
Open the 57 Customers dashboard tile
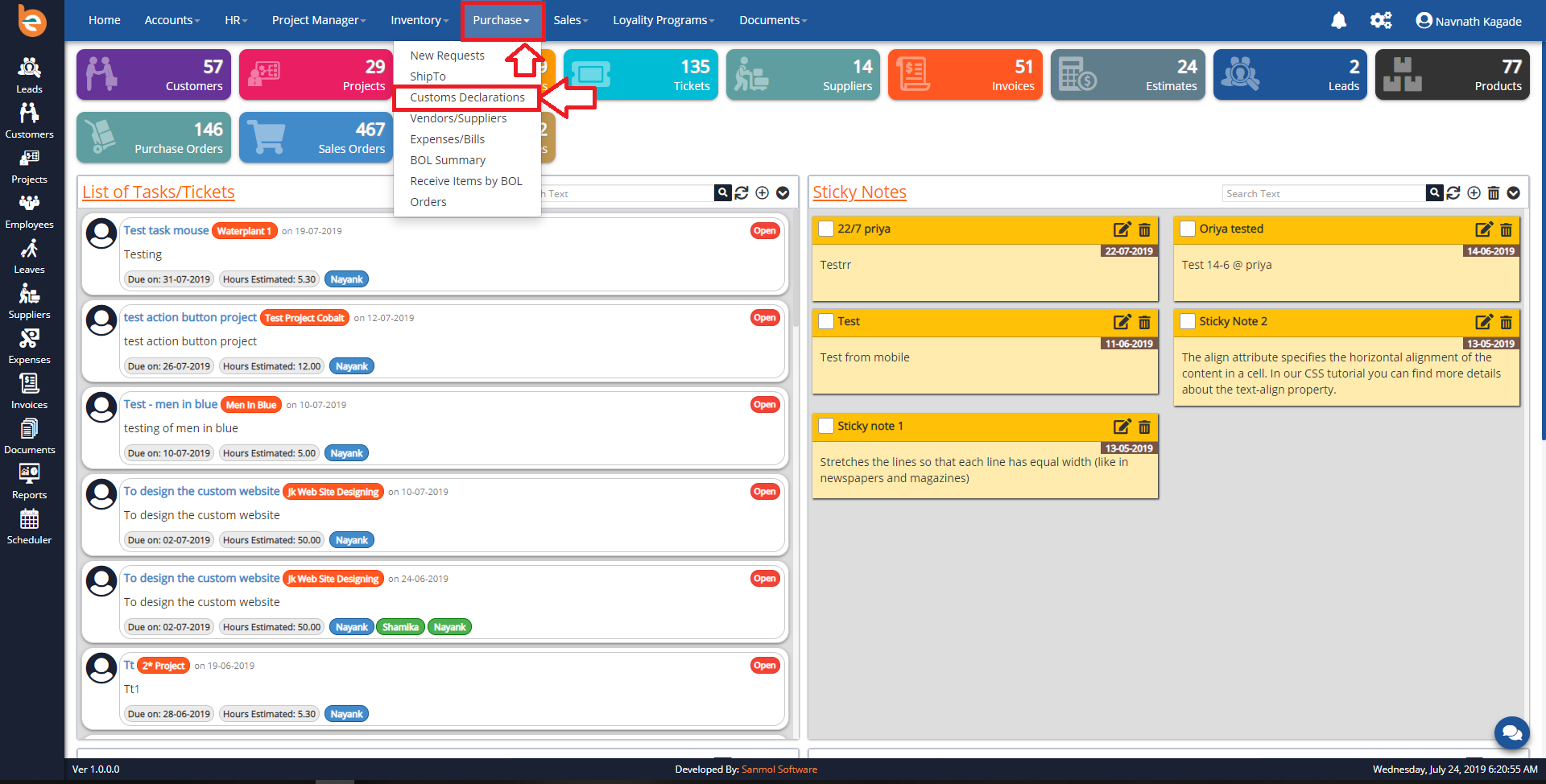[154, 75]
